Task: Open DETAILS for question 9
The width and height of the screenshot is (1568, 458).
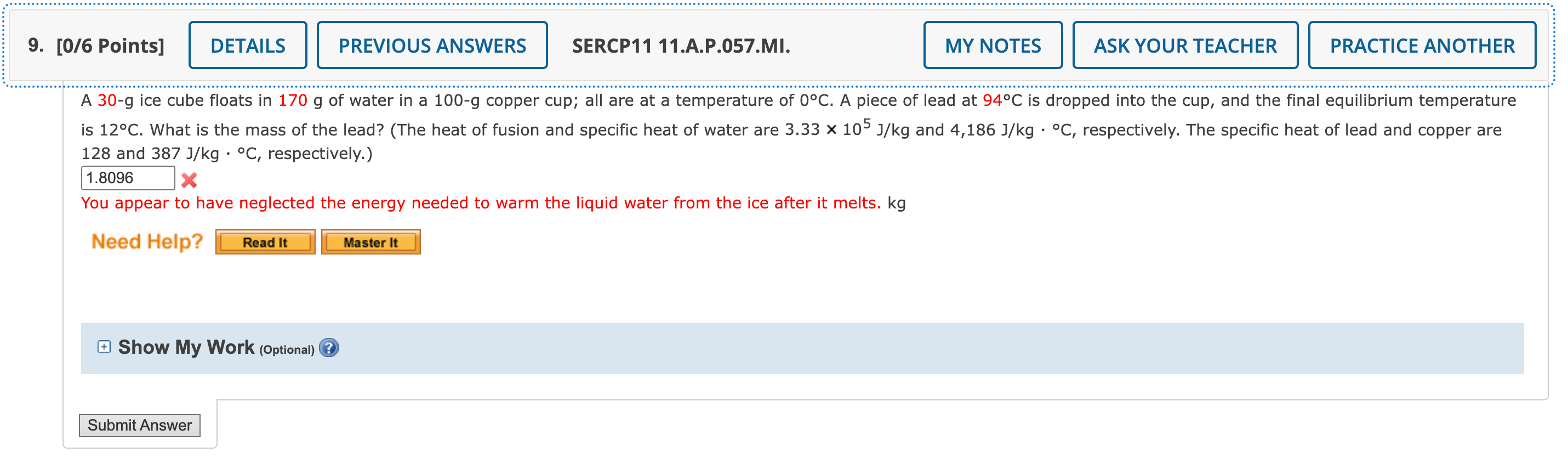Action: click(247, 44)
